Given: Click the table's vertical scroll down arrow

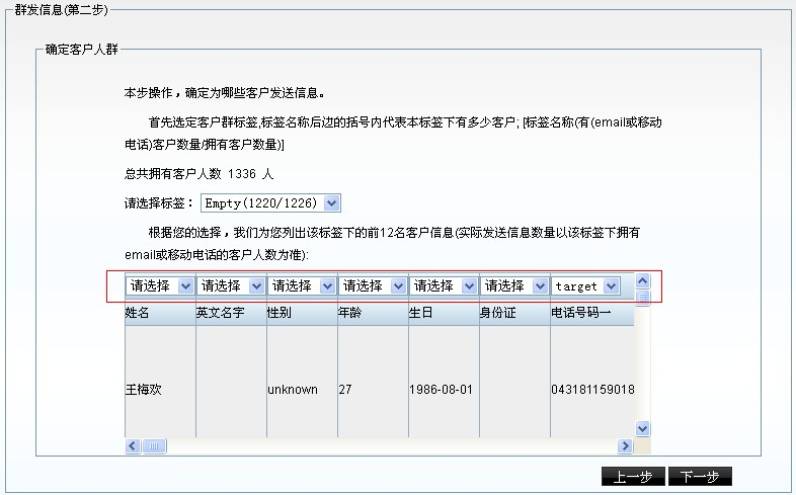Looking at the screenshot, I should tap(643, 428).
